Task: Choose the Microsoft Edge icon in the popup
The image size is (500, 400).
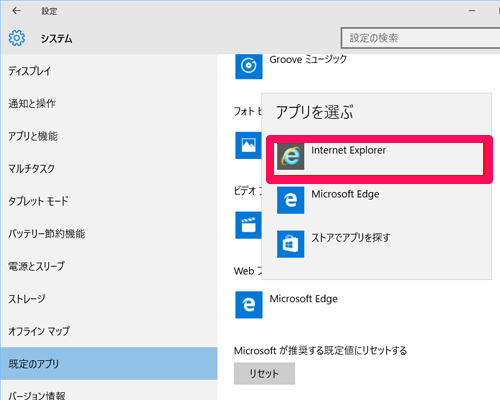Action: [x=291, y=200]
